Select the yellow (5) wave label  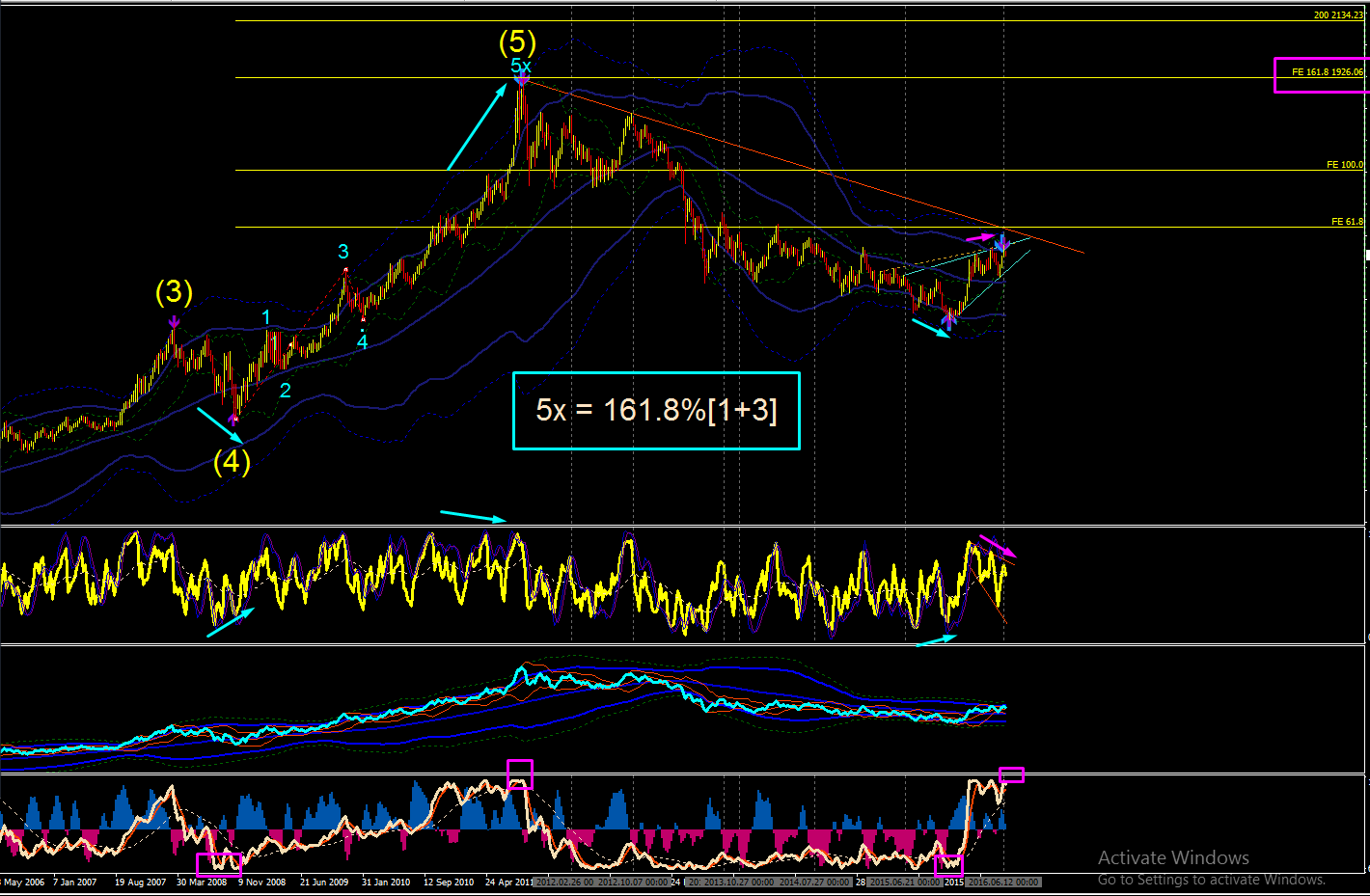pos(517,41)
